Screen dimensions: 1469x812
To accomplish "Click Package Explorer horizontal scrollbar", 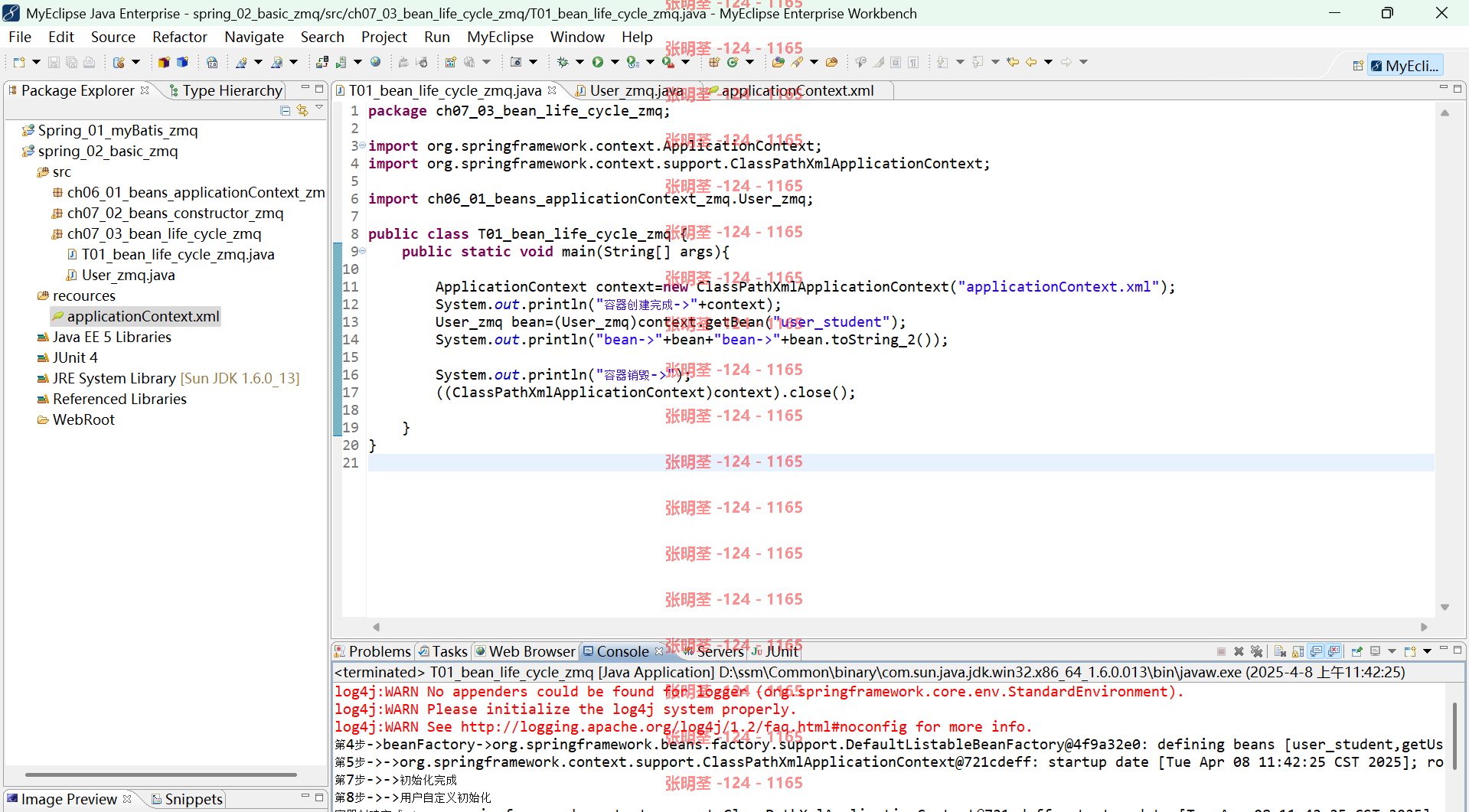I will pyautogui.click(x=161, y=774).
